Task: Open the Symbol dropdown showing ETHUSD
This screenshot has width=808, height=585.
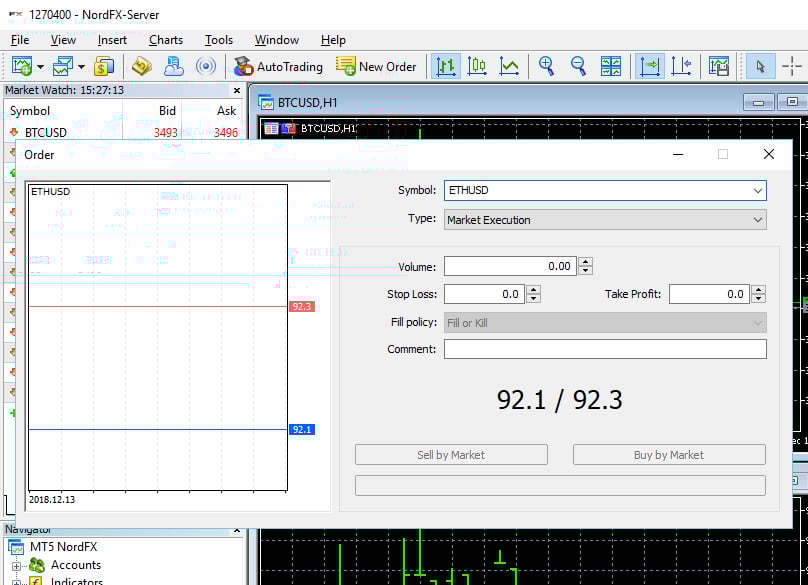Action: pyautogui.click(x=605, y=190)
